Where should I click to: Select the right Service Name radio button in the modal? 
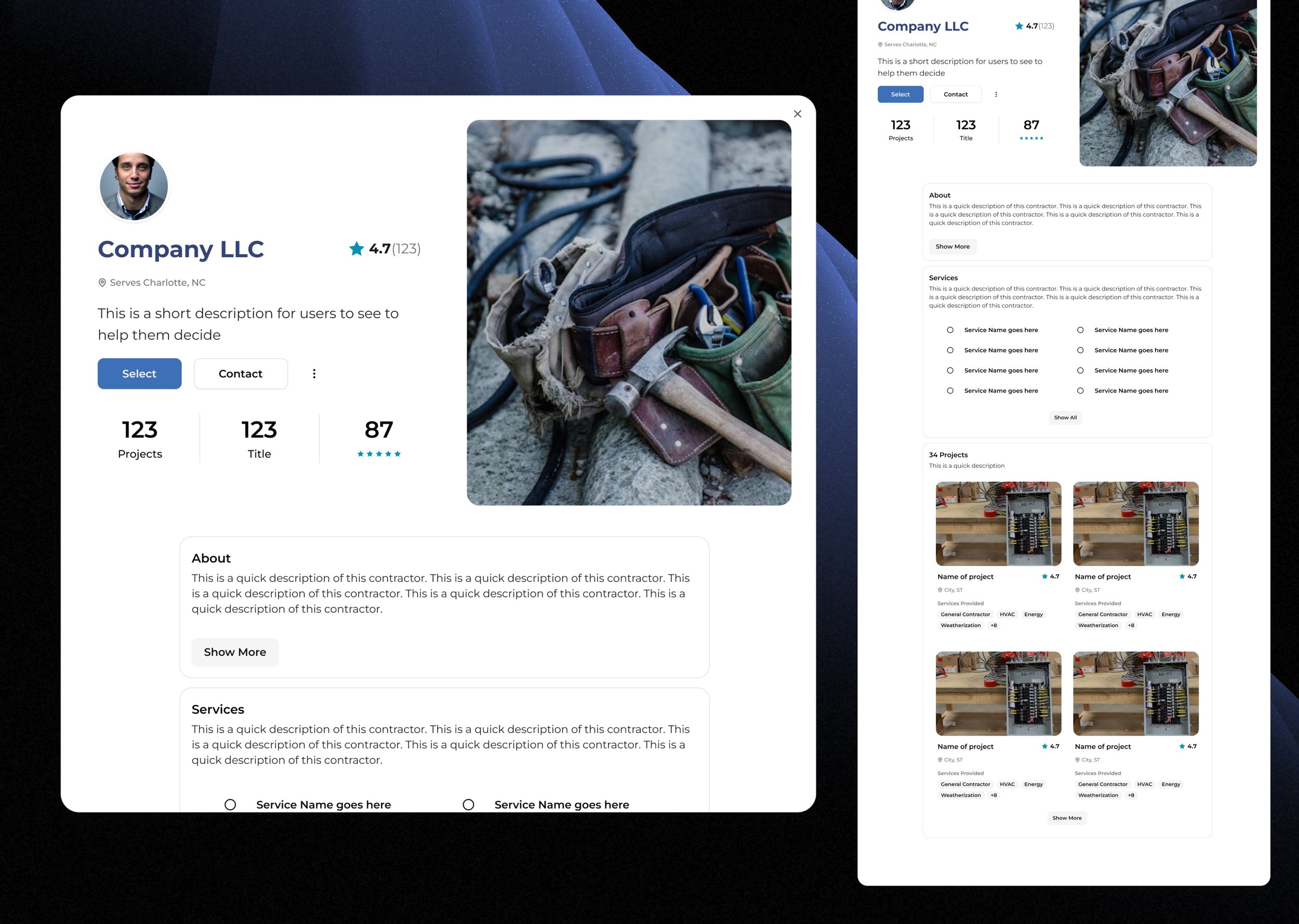click(468, 804)
